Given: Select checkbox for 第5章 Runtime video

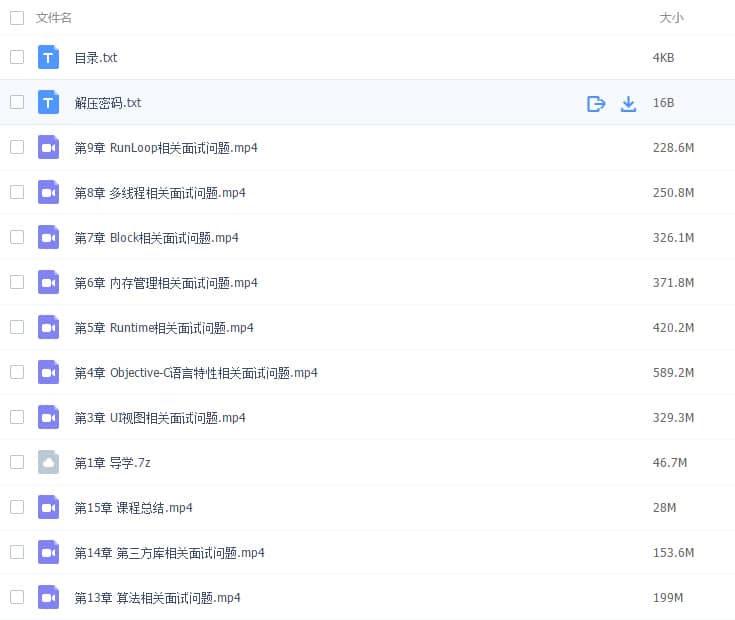Looking at the screenshot, I should (17, 327).
